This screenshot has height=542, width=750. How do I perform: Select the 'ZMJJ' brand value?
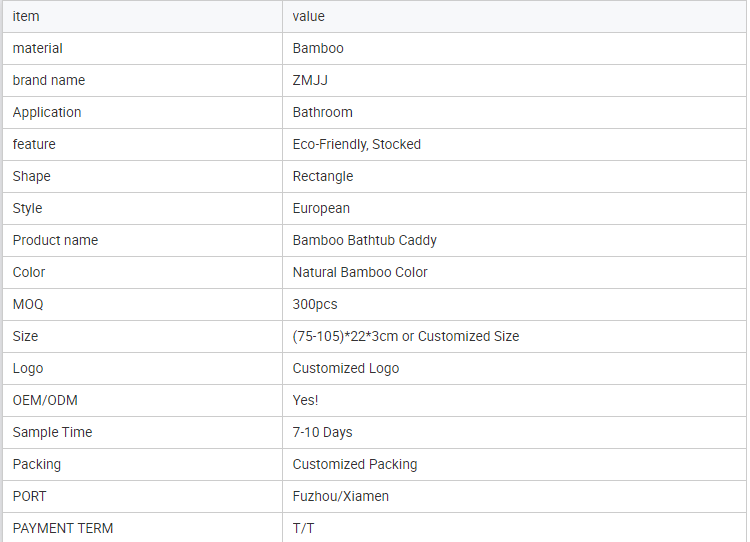click(312, 80)
